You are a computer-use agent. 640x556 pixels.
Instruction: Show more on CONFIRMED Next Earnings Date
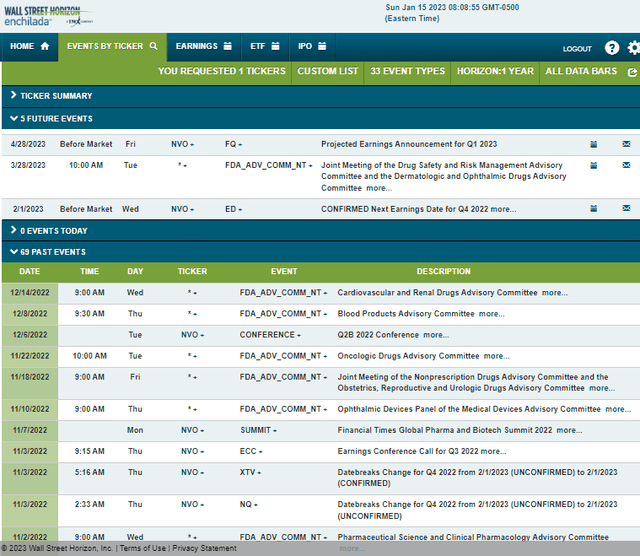pyautogui.click(x=503, y=209)
